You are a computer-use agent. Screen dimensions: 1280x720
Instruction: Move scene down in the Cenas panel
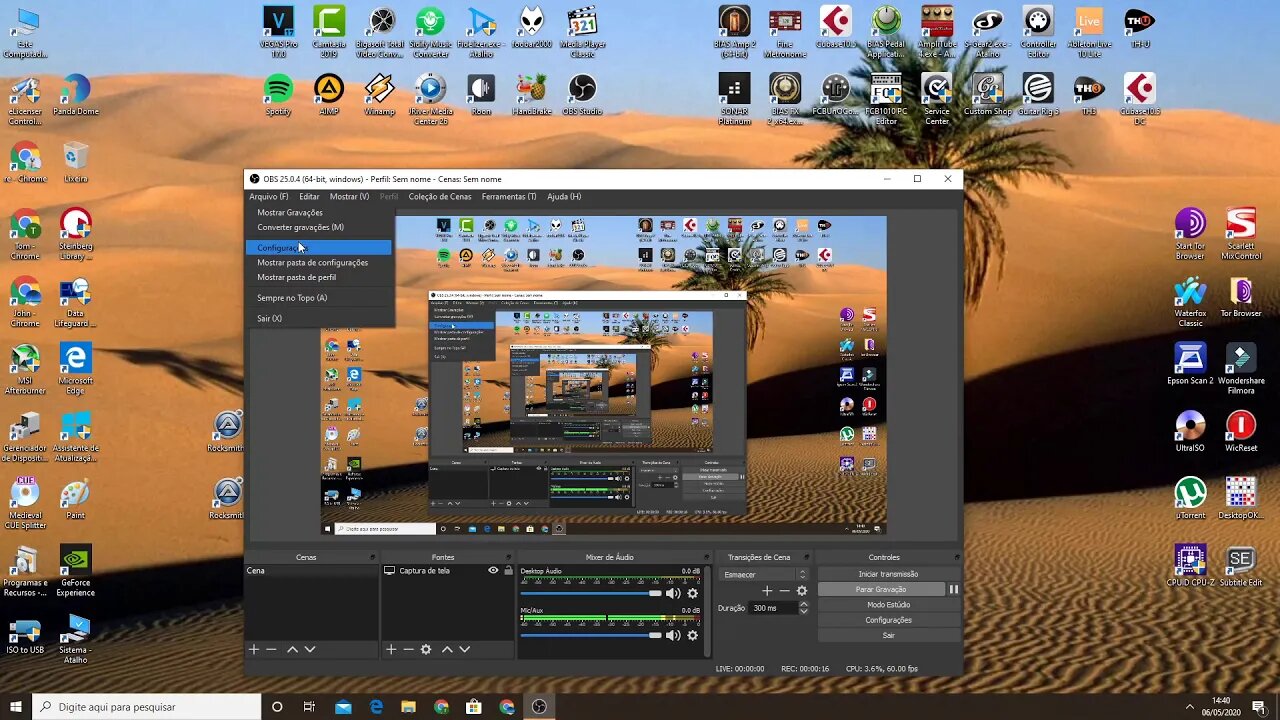point(310,649)
